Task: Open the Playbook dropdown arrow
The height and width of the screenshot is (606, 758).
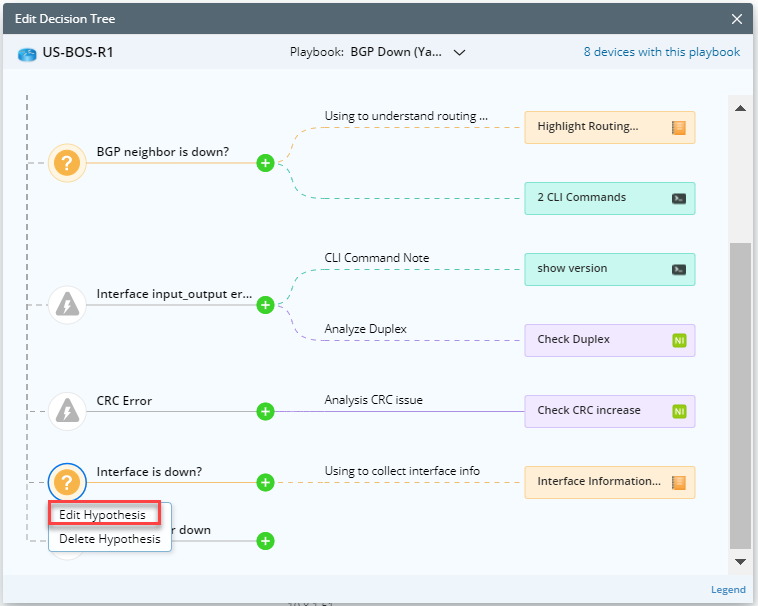Action: coord(459,52)
